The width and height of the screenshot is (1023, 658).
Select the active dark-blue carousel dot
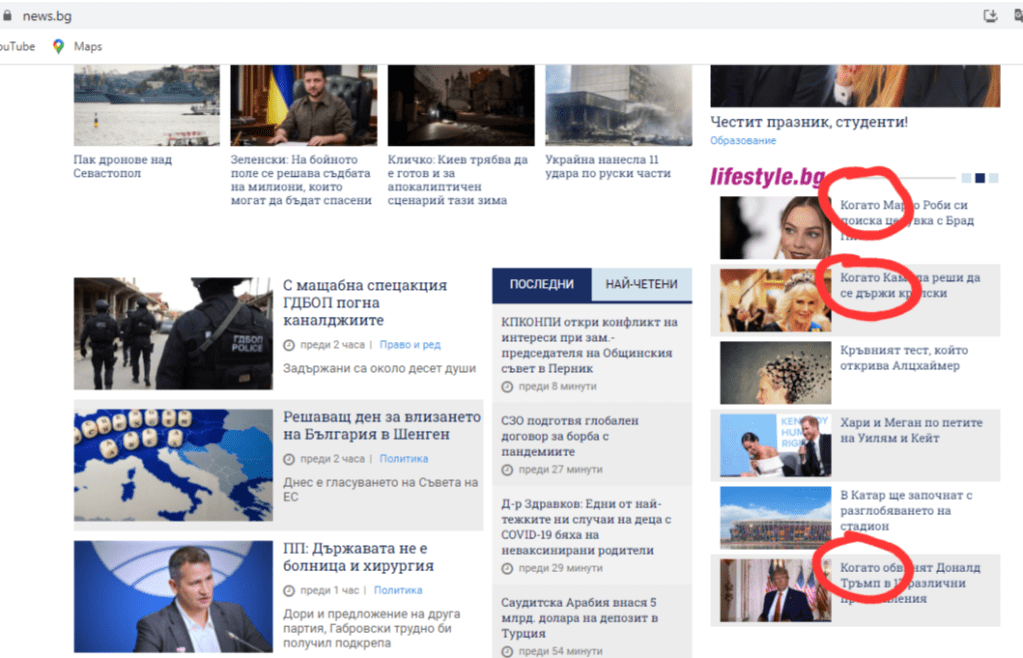coord(980,178)
